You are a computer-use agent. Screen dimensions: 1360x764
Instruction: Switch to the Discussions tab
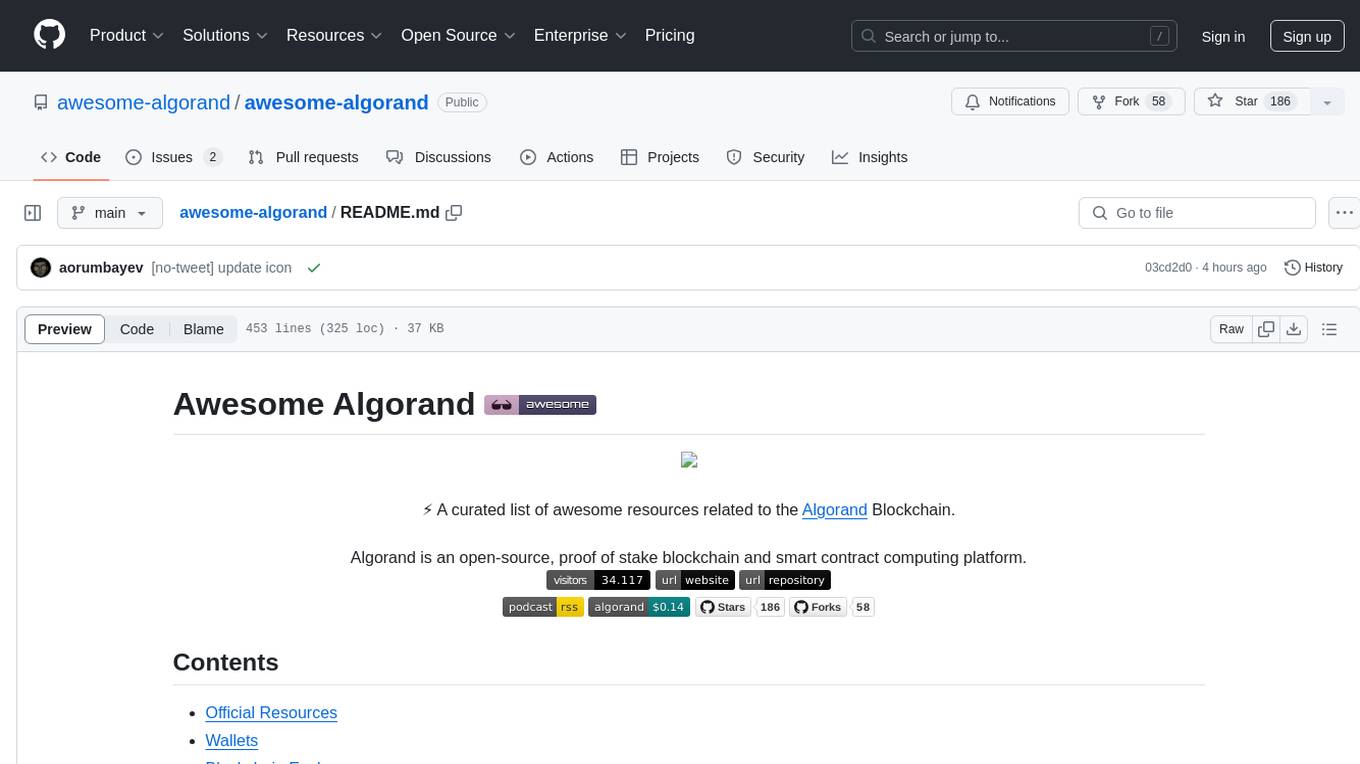(438, 157)
